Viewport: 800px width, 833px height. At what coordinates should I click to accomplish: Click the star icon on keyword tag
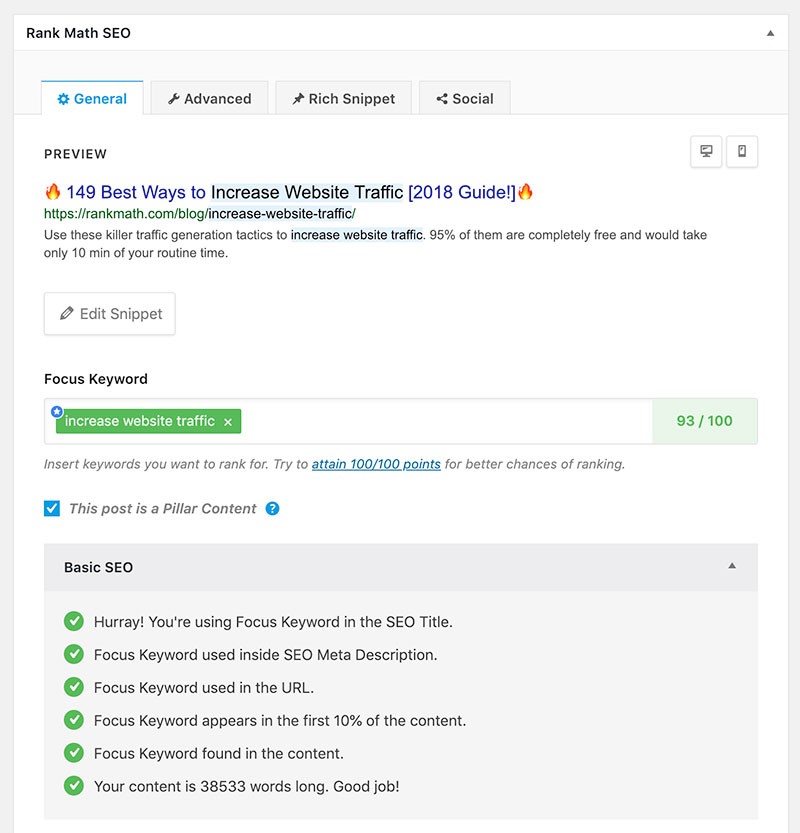[x=56, y=411]
